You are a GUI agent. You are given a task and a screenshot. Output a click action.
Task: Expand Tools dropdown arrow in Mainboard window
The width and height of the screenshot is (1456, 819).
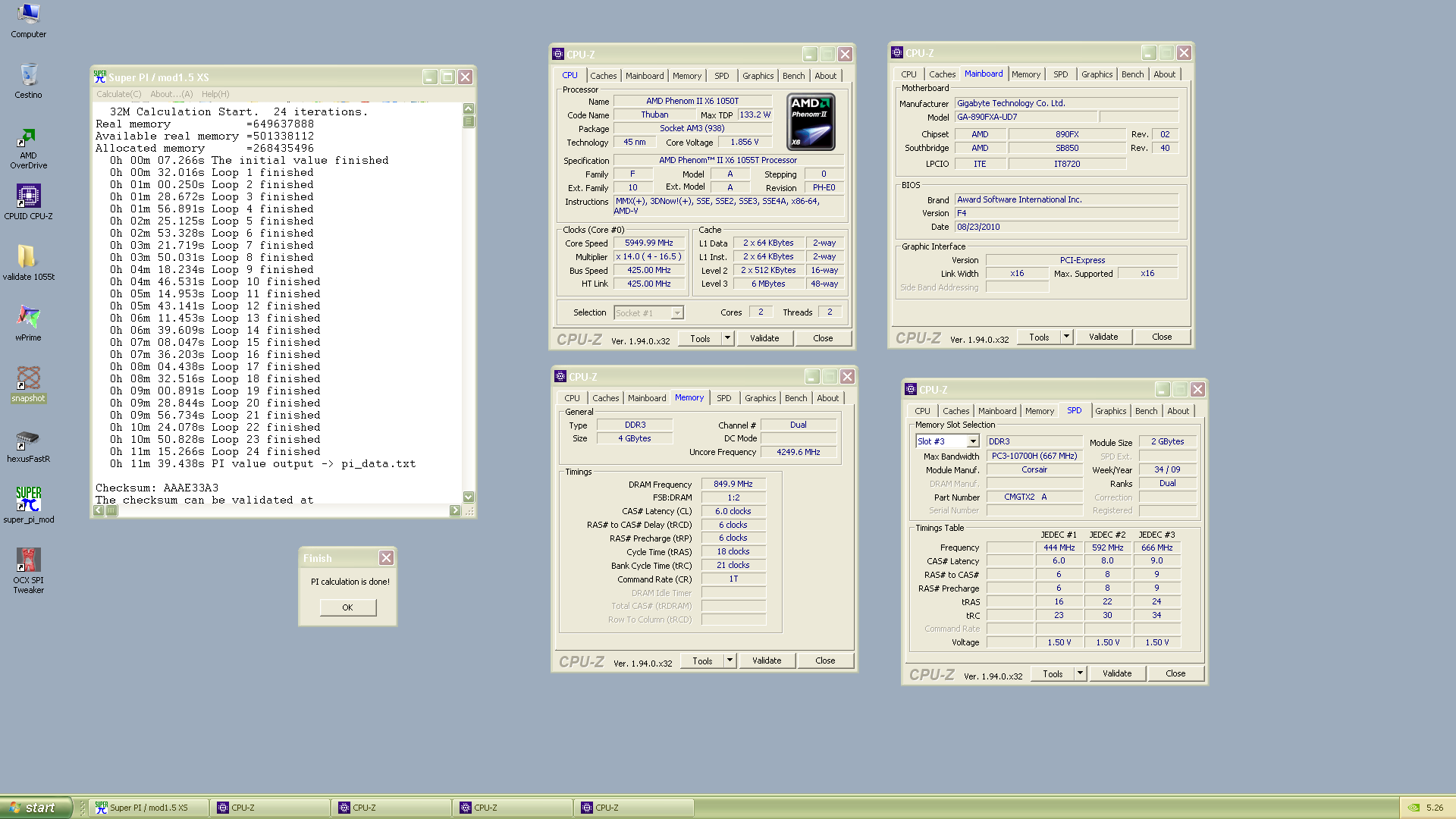point(1066,337)
